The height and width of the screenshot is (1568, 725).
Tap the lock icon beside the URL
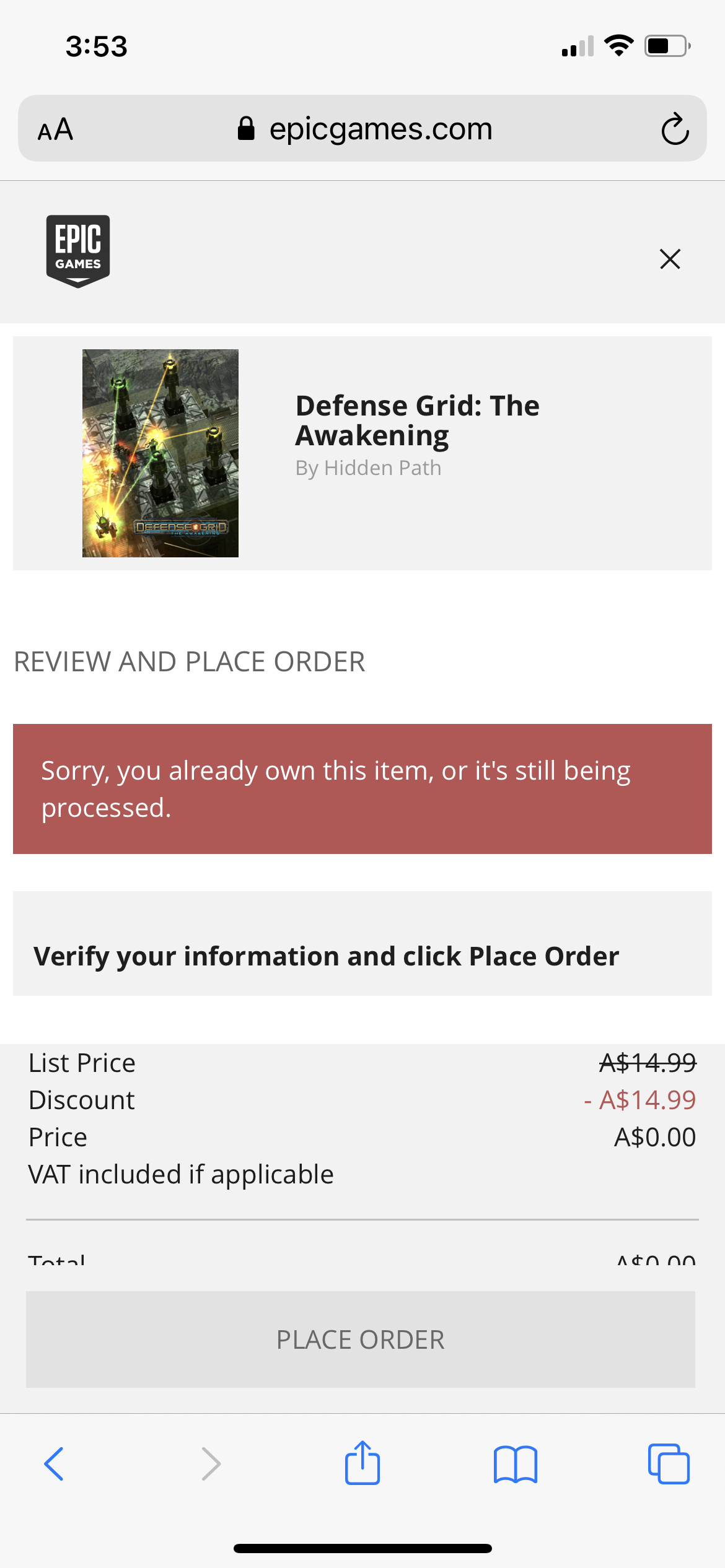point(246,129)
